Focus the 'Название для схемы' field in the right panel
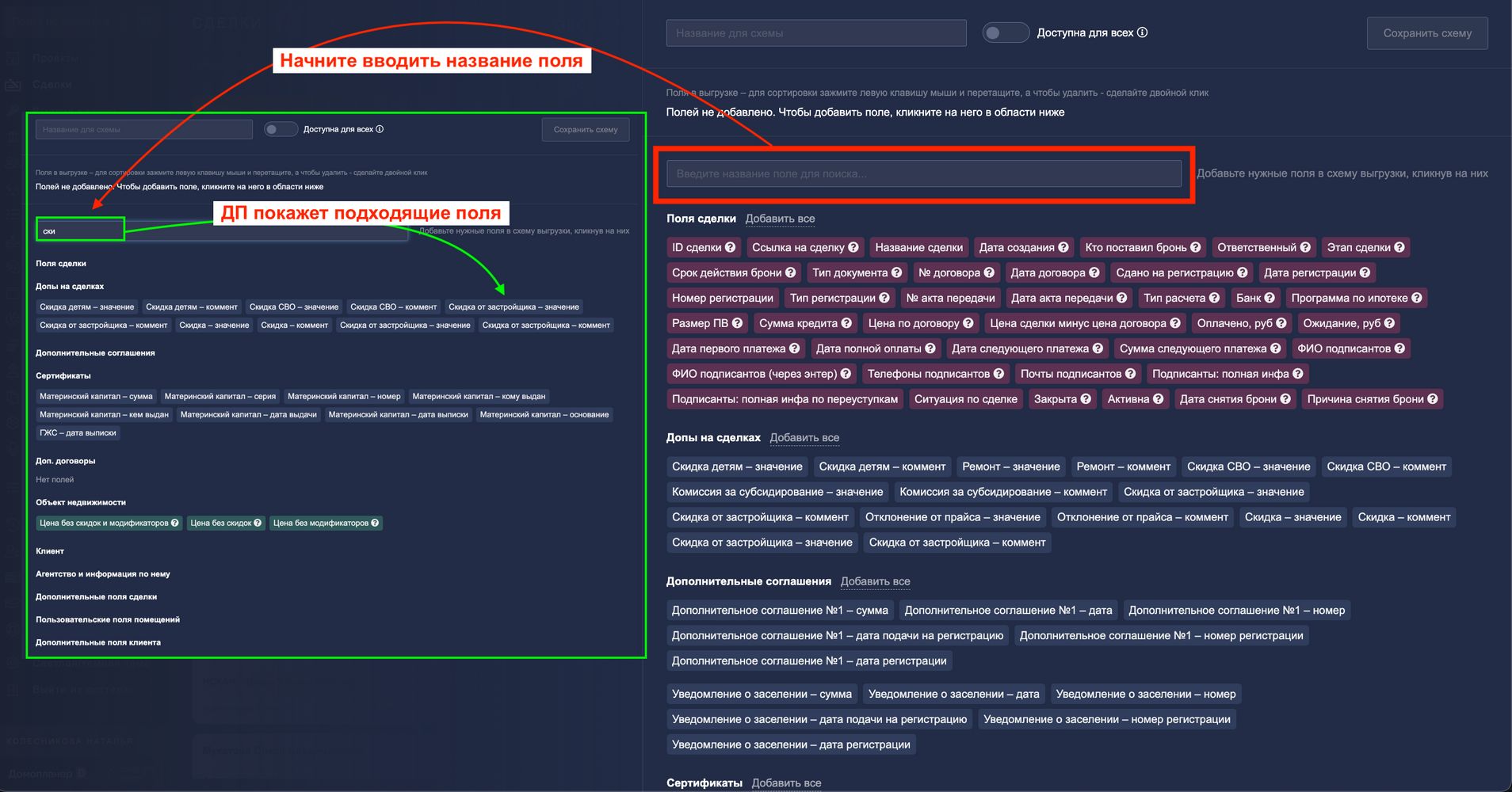 pyautogui.click(x=816, y=33)
